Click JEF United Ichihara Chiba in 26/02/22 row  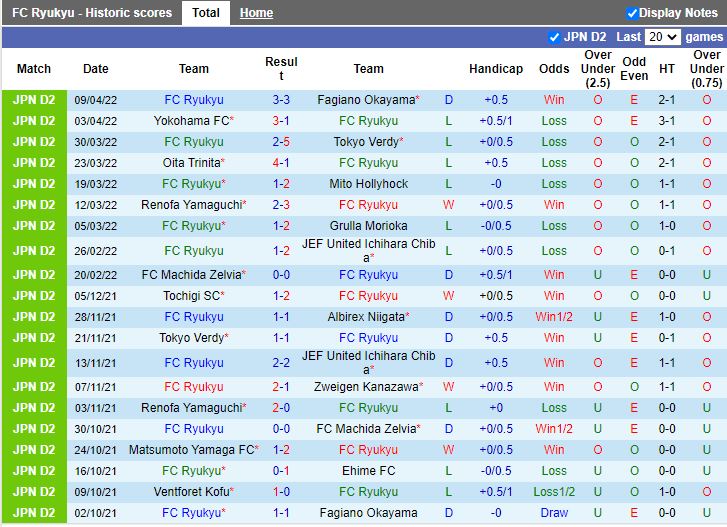(369, 250)
